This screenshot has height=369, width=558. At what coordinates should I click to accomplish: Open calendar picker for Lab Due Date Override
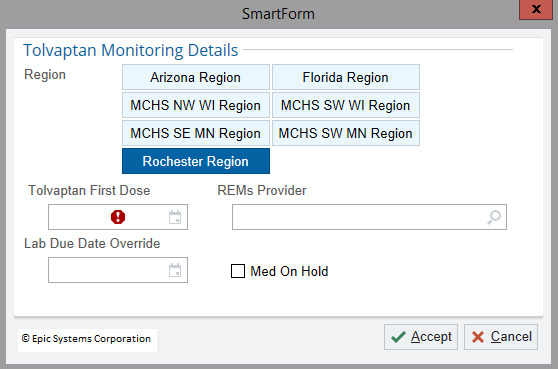coord(175,270)
